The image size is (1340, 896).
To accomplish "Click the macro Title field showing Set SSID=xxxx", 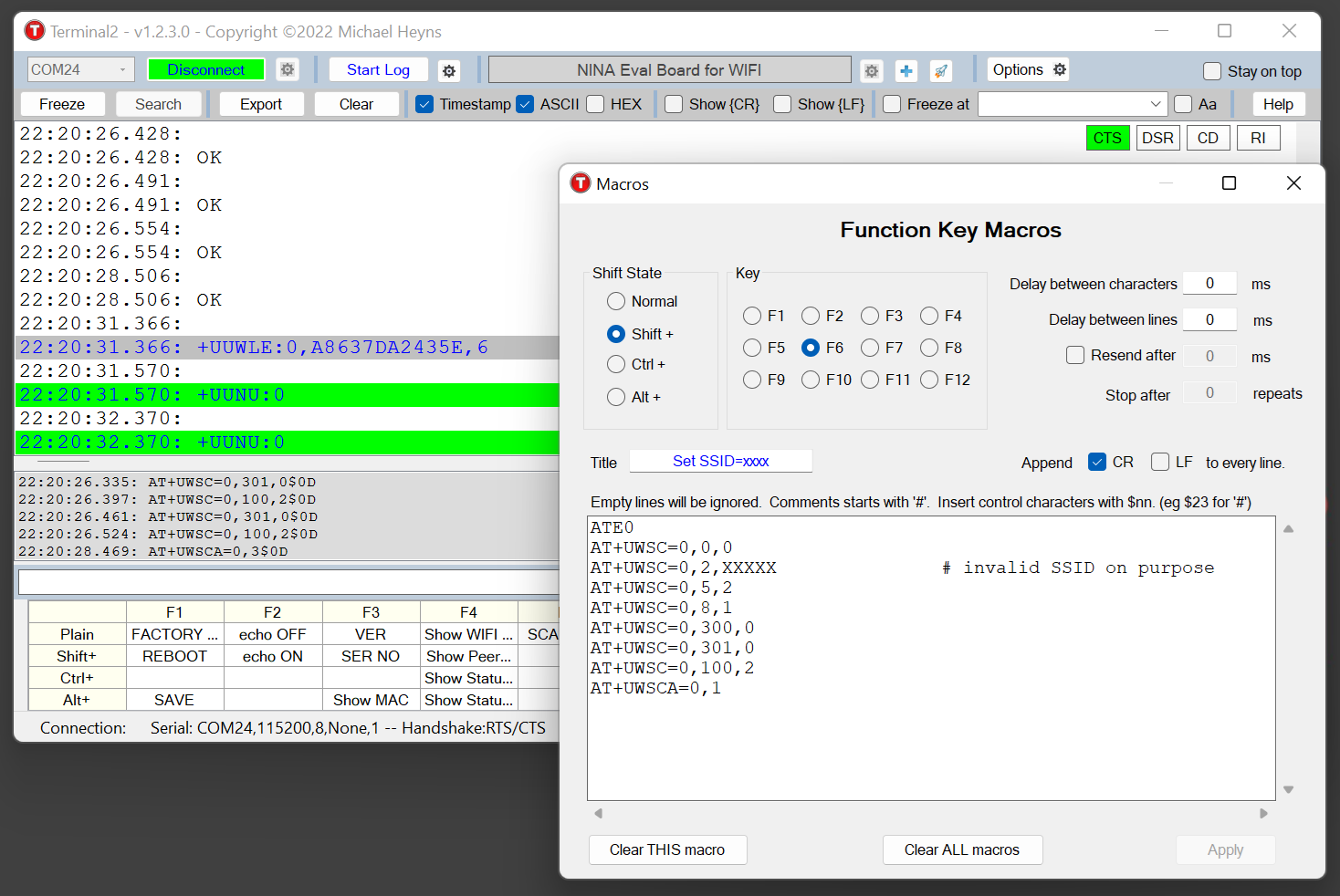I will click(720, 461).
